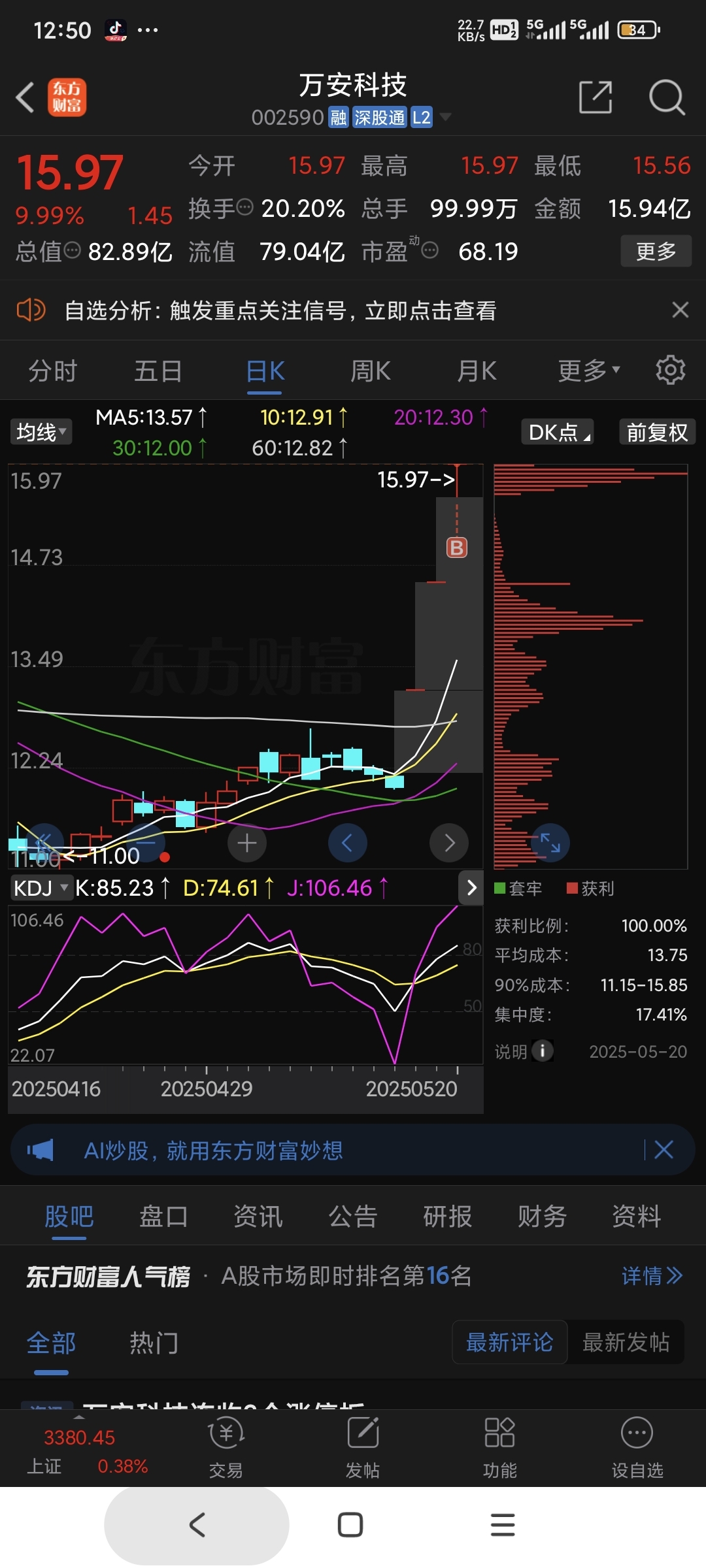The width and height of the screenshot is (706, 1568).
Task: Switch sorting to 最新评论
Action: [510, 1343]
